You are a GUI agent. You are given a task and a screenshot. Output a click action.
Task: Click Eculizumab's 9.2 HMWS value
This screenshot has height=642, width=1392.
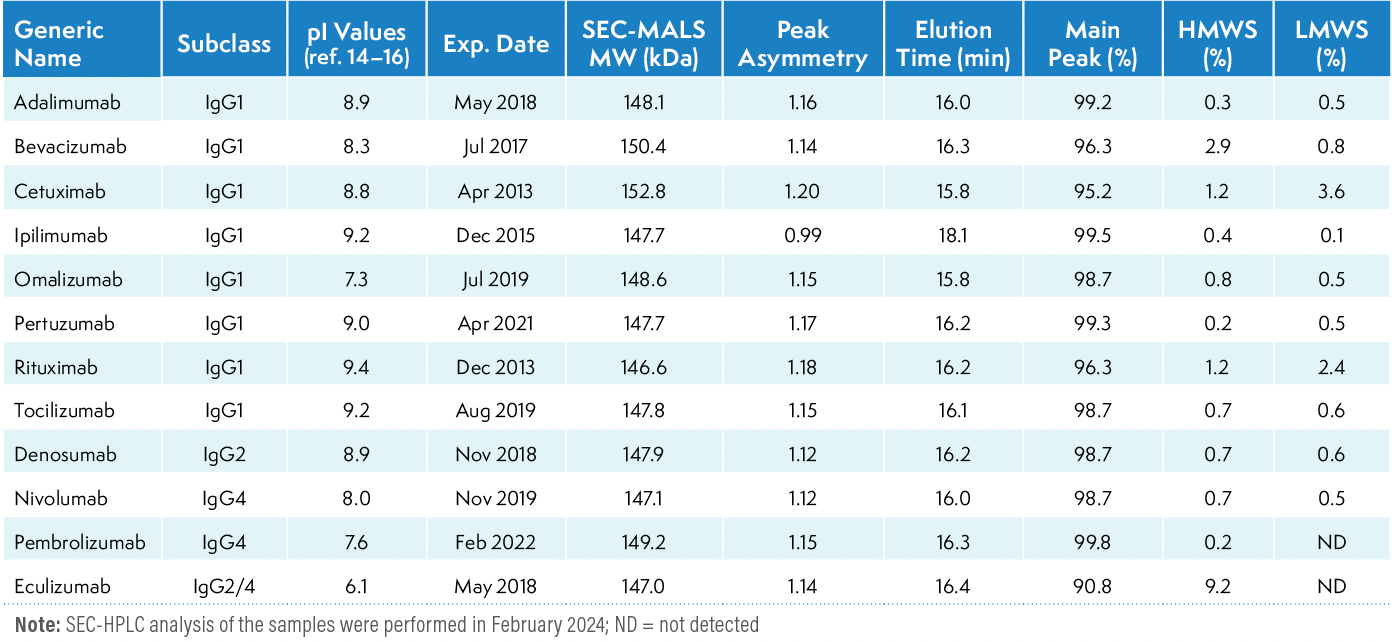[x=1216, y=587]
